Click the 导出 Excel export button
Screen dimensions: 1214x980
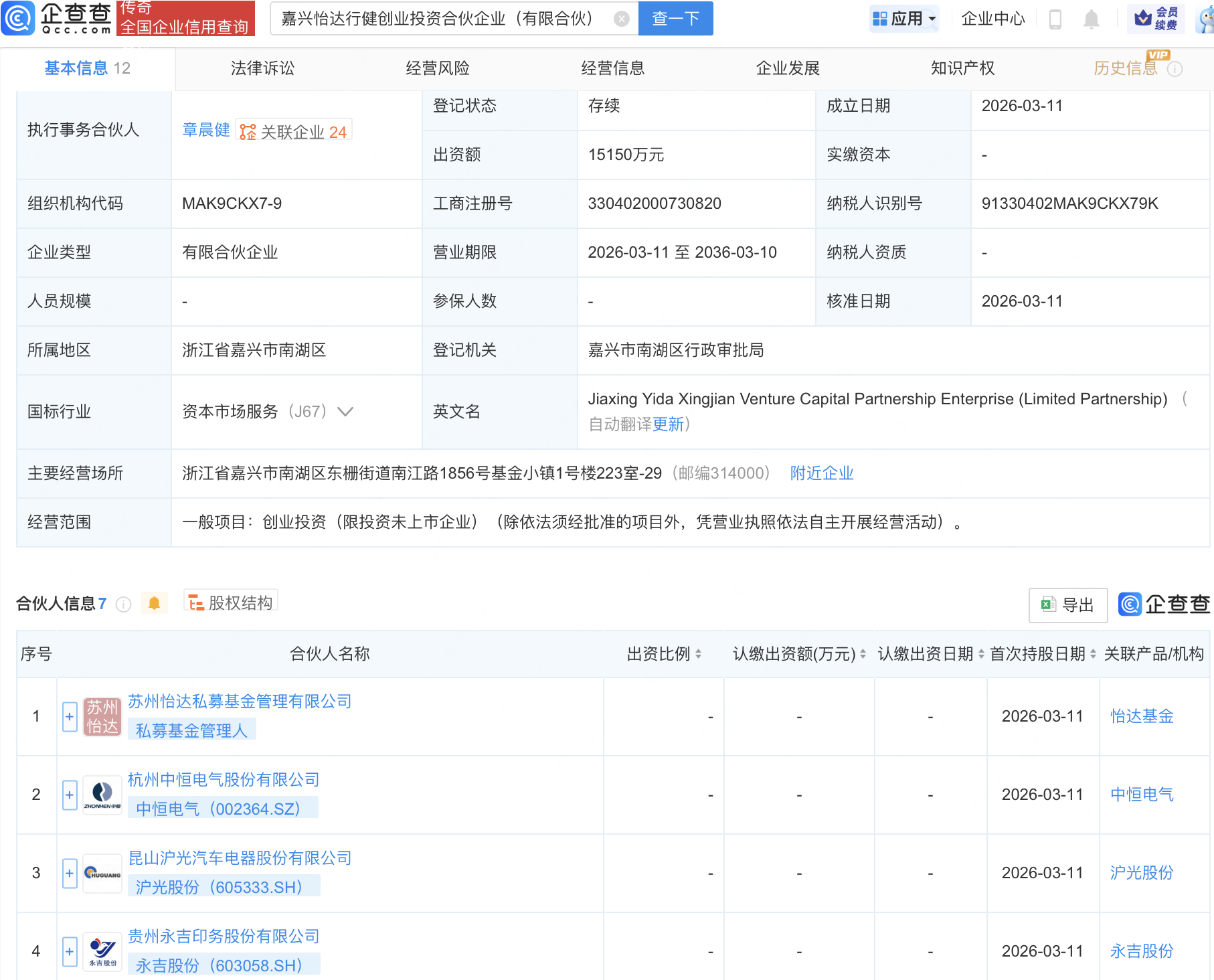coord(1067,604)
